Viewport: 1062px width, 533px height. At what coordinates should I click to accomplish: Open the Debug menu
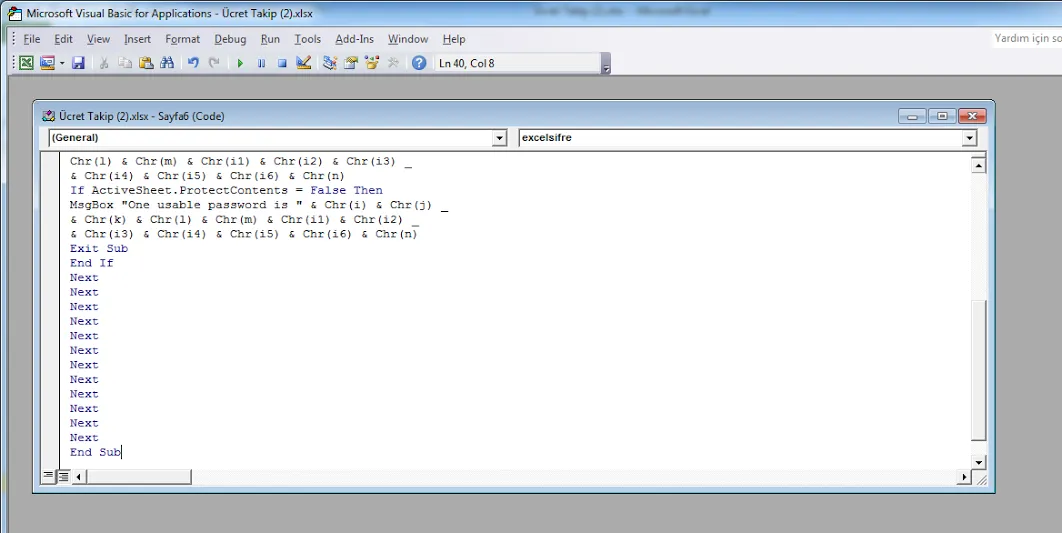tap(230, 39)
